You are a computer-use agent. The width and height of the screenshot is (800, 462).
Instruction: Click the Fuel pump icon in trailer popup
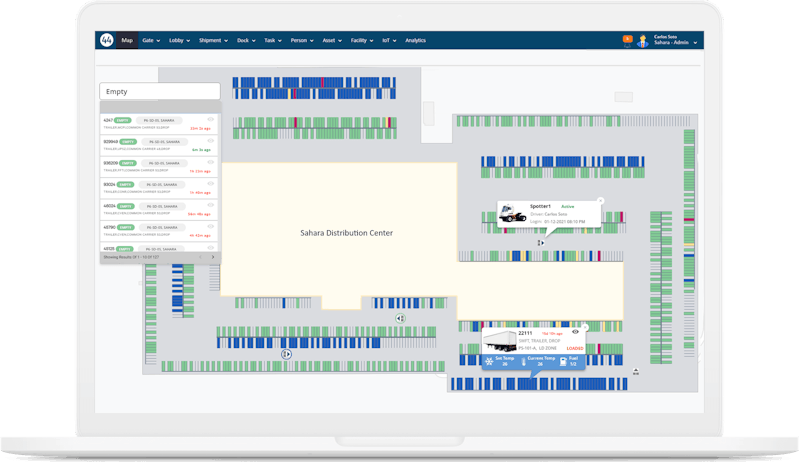563,360
